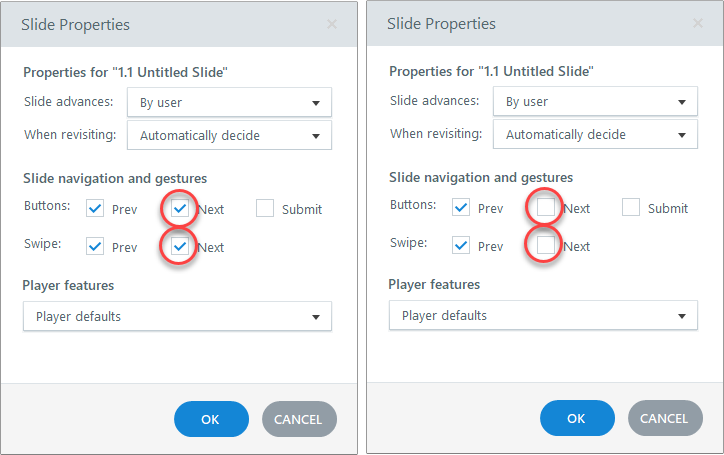The width and height of the screenshot is (724, 455).
Task: Enable Submit button checkbox in left dialog
Action: (x=265, y=209)
